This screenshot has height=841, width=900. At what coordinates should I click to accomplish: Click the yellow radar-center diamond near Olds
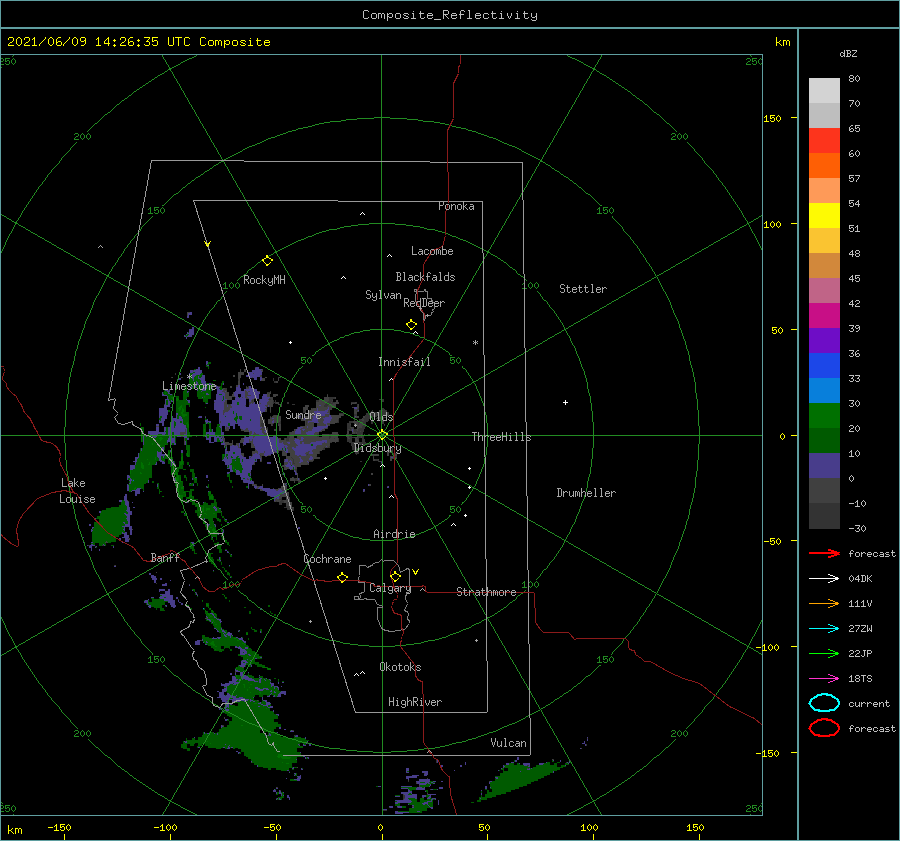(x=382, y=435)
